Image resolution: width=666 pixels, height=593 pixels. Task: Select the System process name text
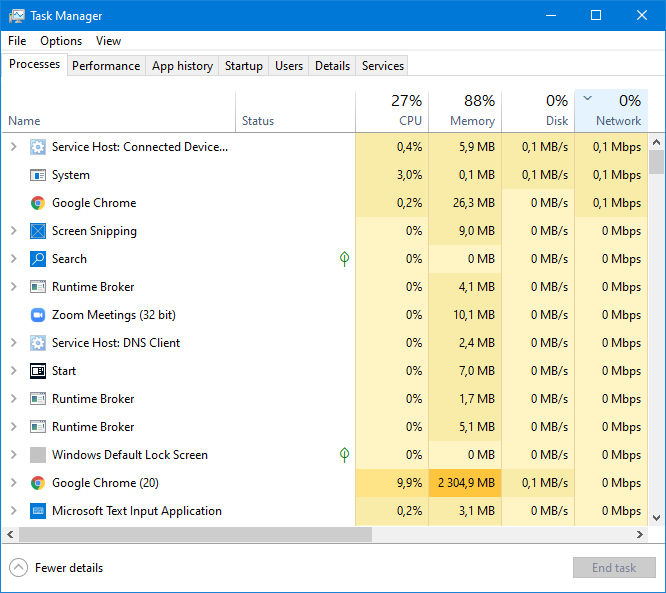(x=71, y=175)
